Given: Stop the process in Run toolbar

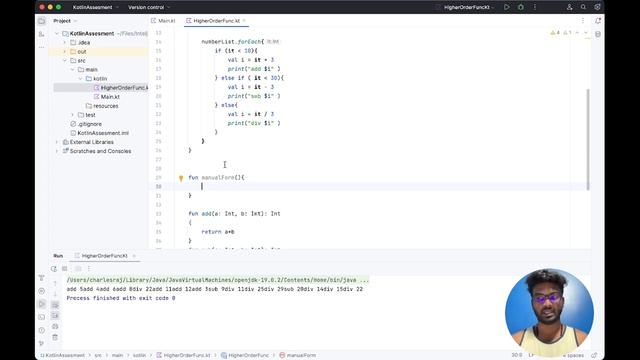Looking at the screenshot, I should [64, 269].
